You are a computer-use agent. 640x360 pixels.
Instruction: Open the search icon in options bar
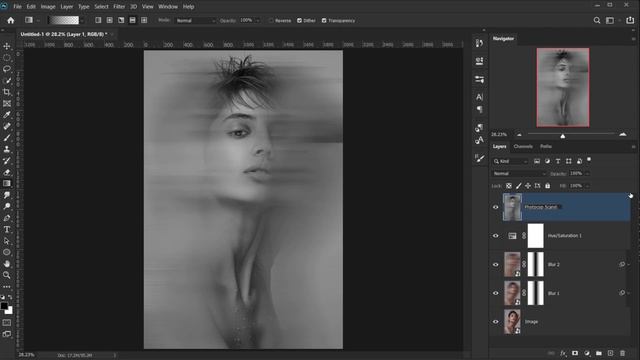pos(597,20)
